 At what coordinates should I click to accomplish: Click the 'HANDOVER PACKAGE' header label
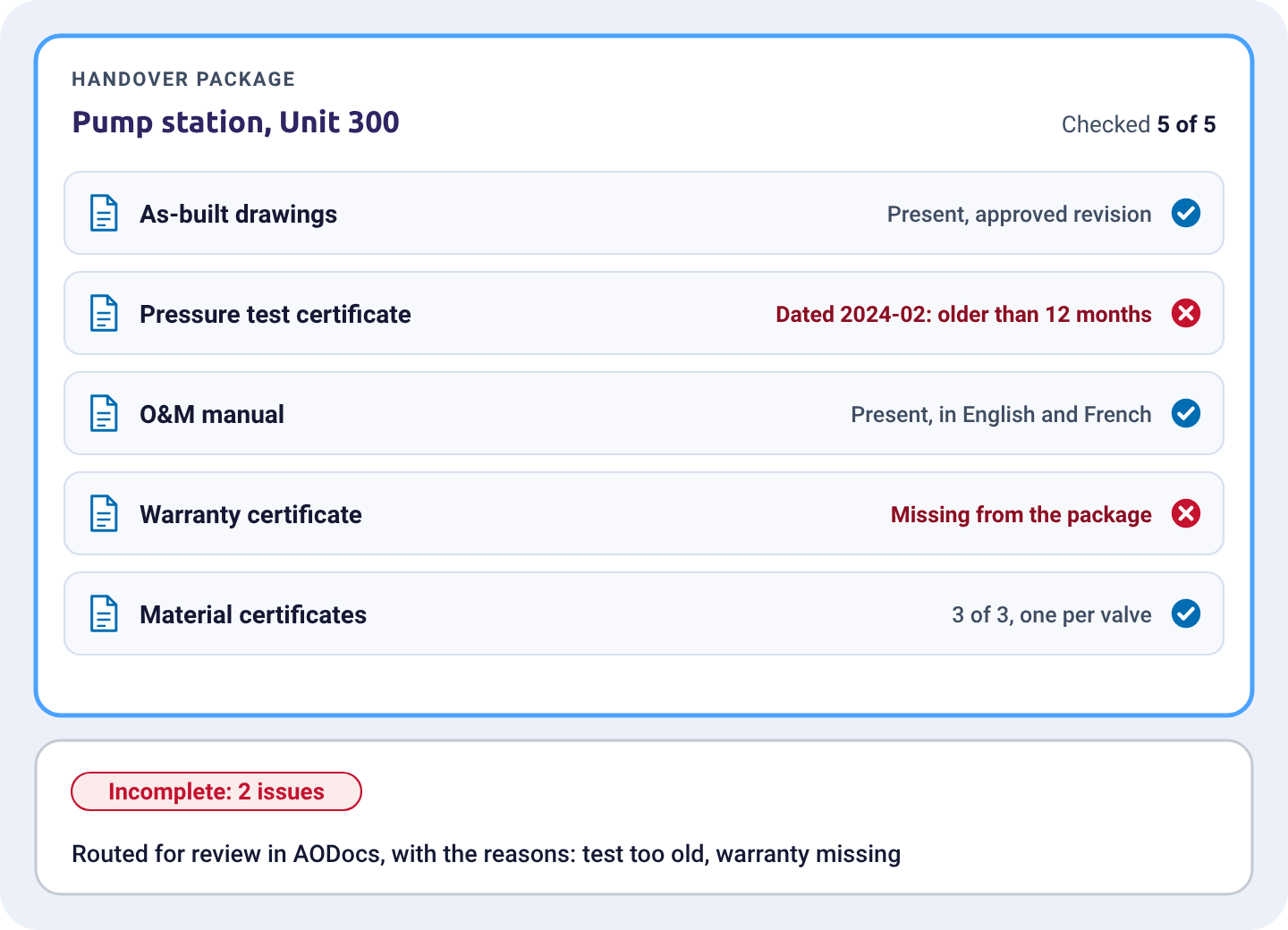[x=183, y=79]
